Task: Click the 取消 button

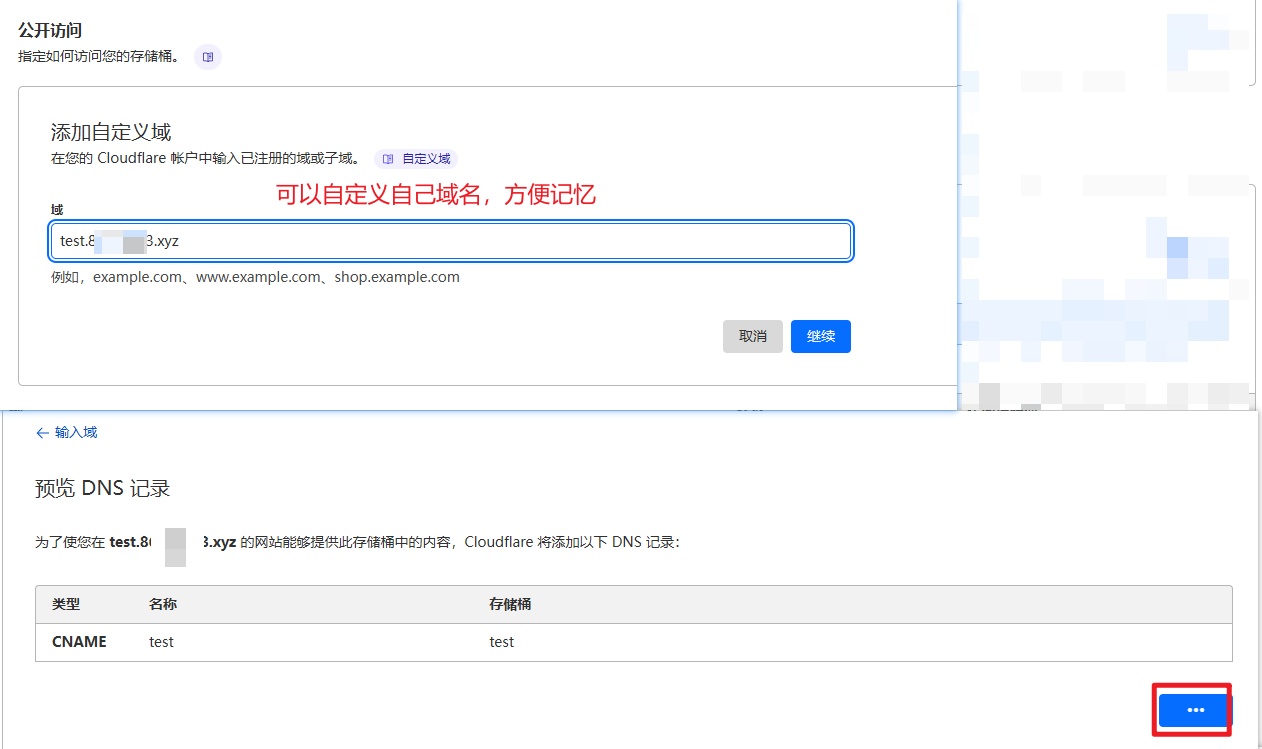Action: [753, 336]
